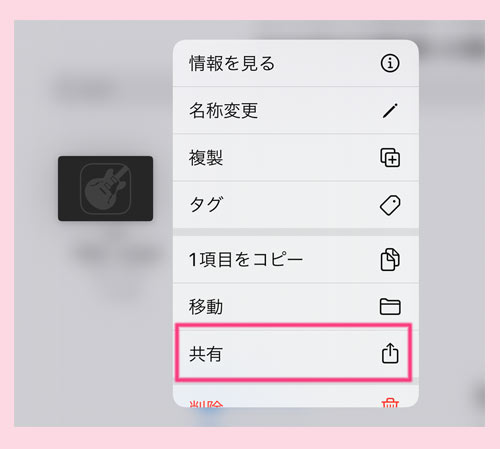
Task: Click the tag icon
Action: coord(390,205)
